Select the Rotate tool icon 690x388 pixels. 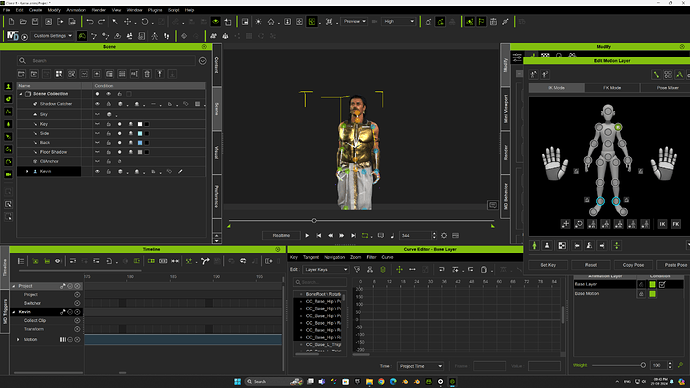coord(144,22)
